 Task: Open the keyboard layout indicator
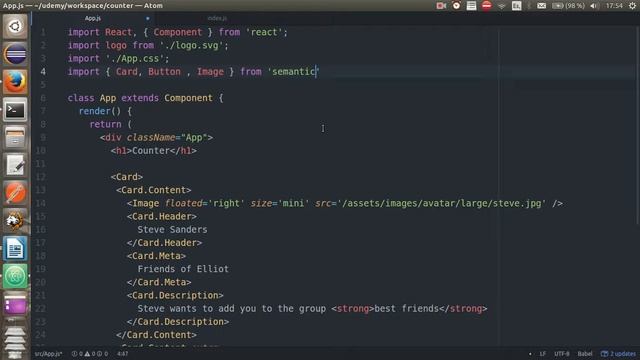[517, 6]
